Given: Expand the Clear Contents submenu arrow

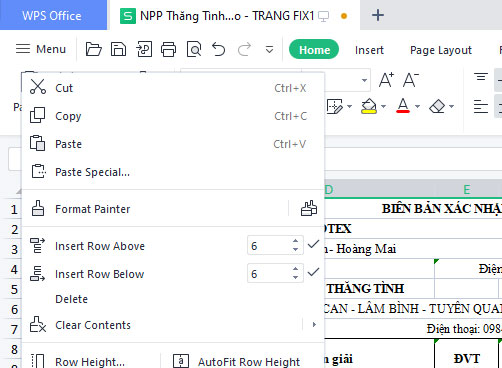Looking at the screenshot, I should [x=314, y=325].
